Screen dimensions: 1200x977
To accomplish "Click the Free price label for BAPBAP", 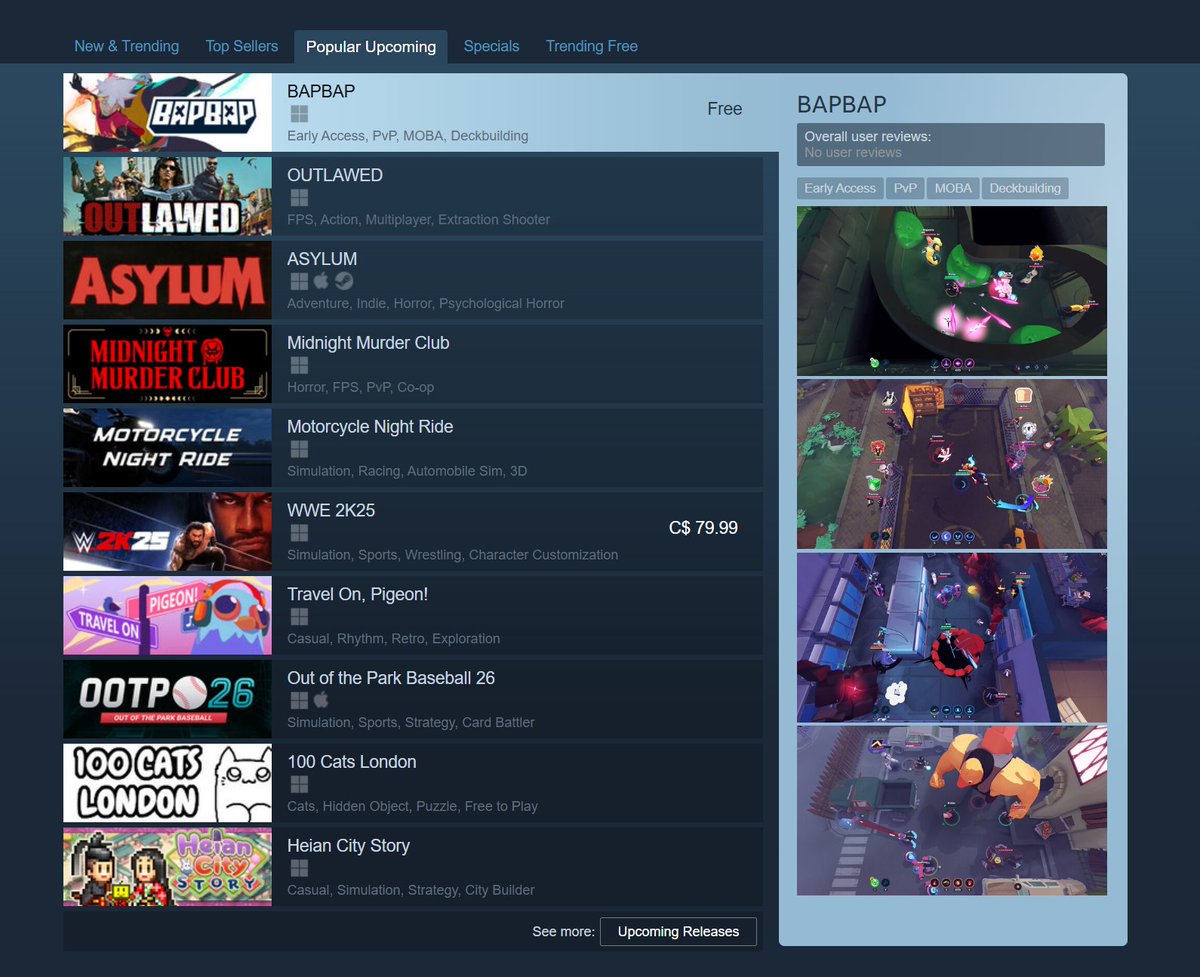I will [x=725, y=109].
